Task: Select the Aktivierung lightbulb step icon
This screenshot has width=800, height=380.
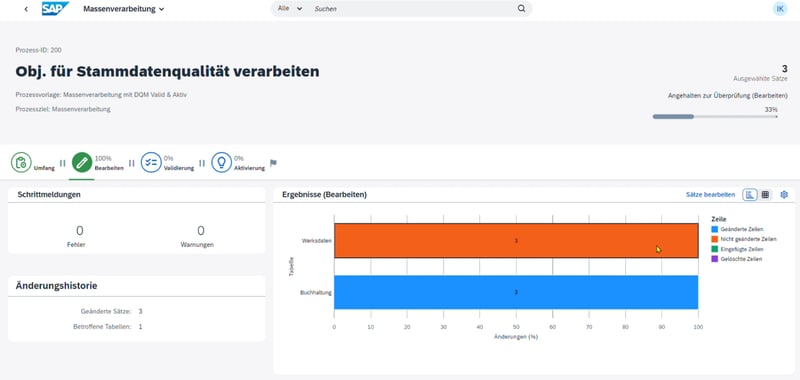Action: click(x=221, y=163)
